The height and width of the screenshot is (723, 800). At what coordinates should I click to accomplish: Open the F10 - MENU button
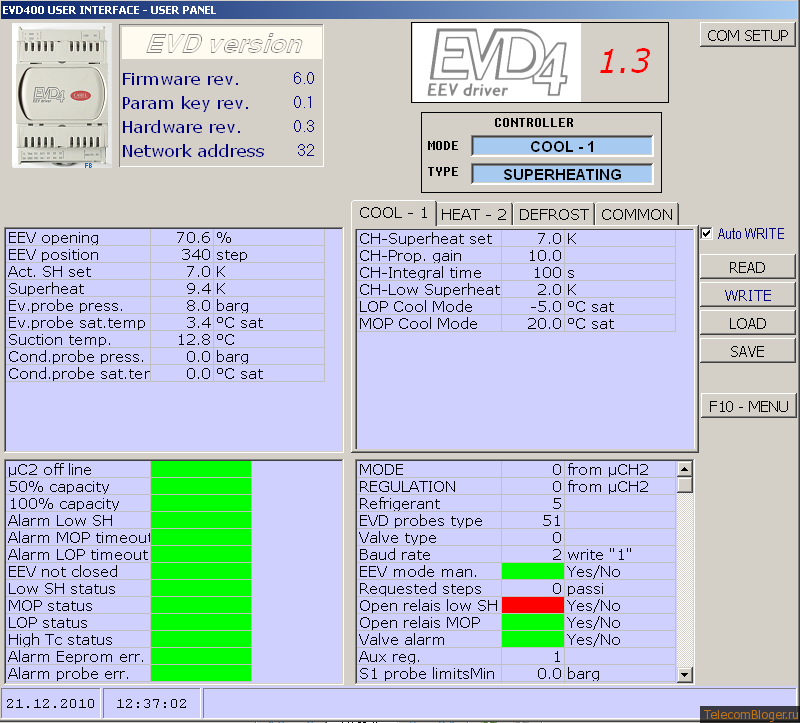748,406
